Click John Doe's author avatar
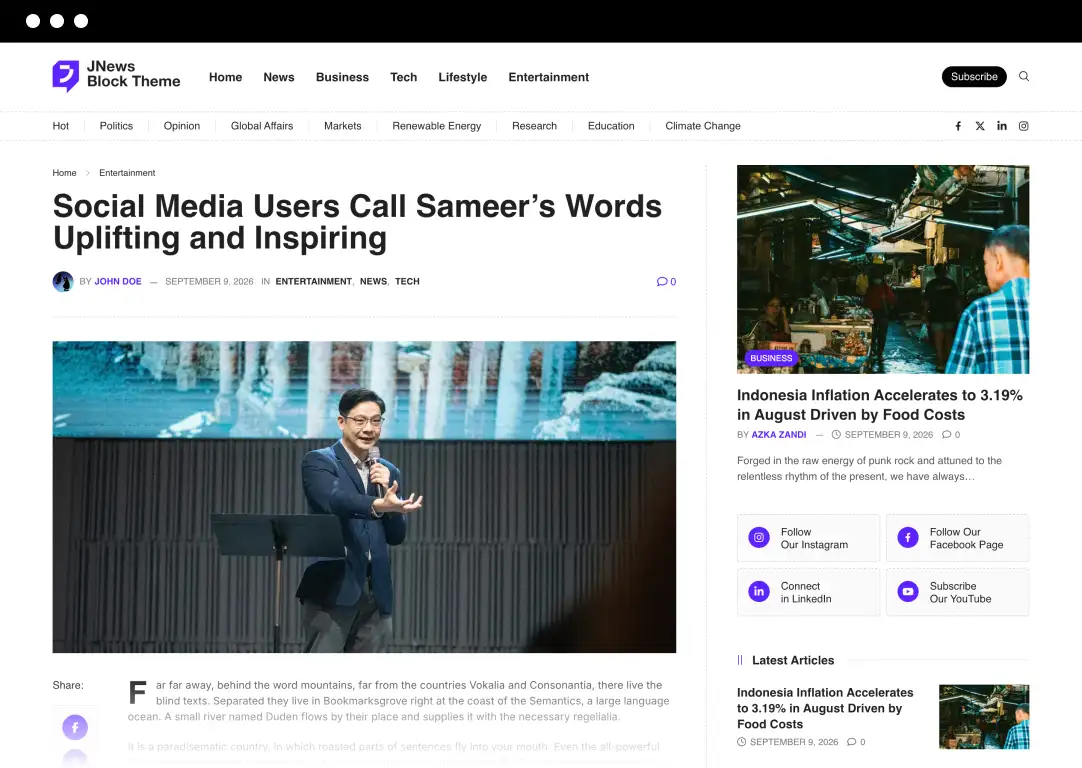Image resolution: width=1082 pixels, height=768 pixels. click(x=63, y=282)
